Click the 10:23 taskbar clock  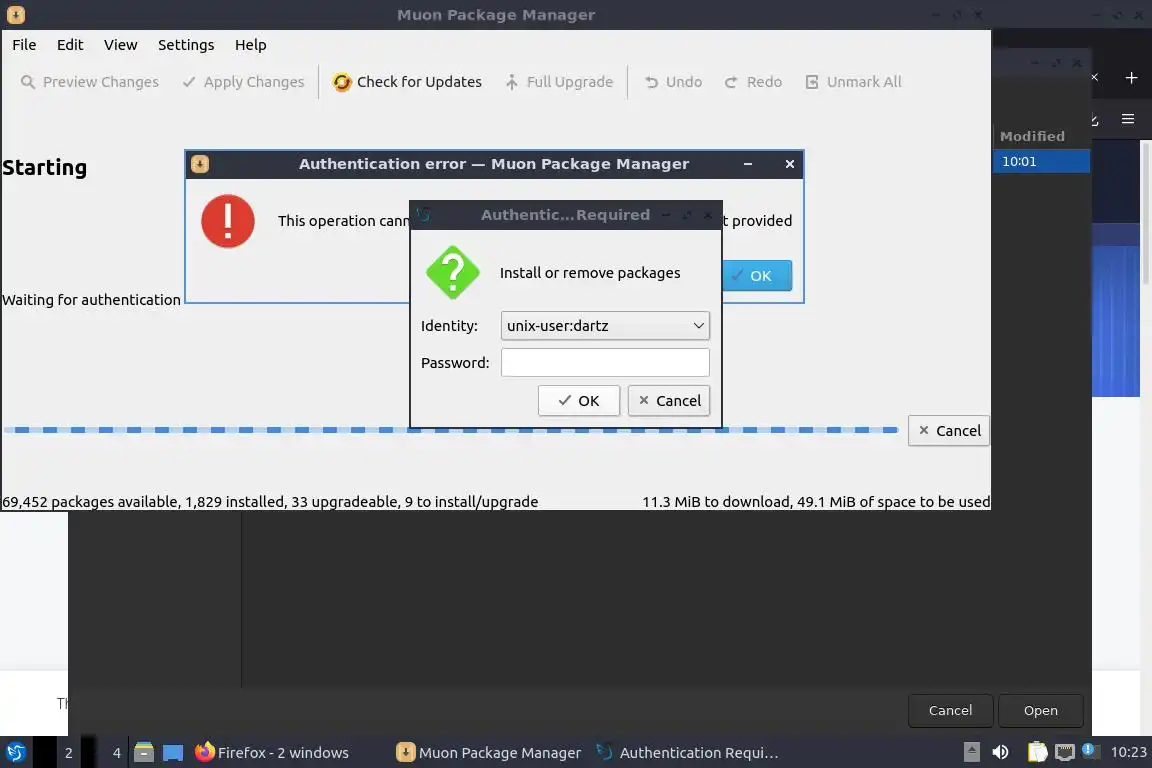(1128, 752)
